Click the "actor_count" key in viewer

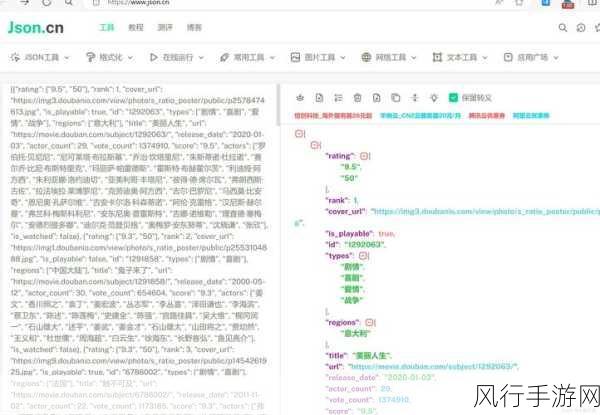351,389
